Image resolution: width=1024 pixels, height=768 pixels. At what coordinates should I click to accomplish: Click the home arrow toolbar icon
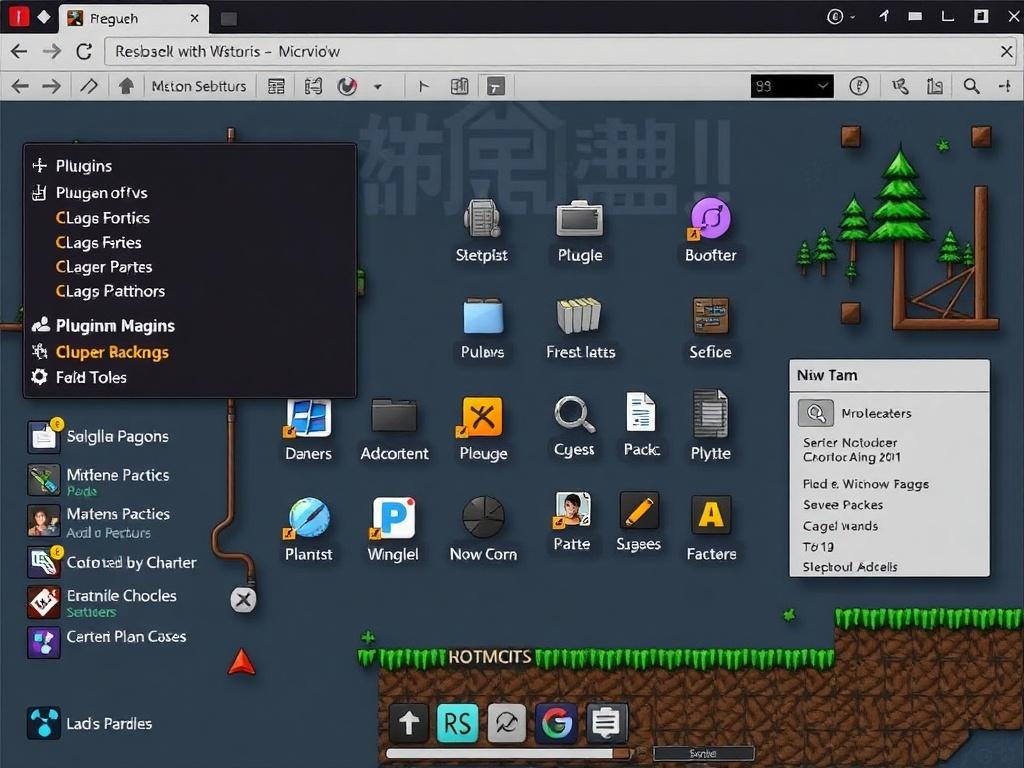click(126, 86)
